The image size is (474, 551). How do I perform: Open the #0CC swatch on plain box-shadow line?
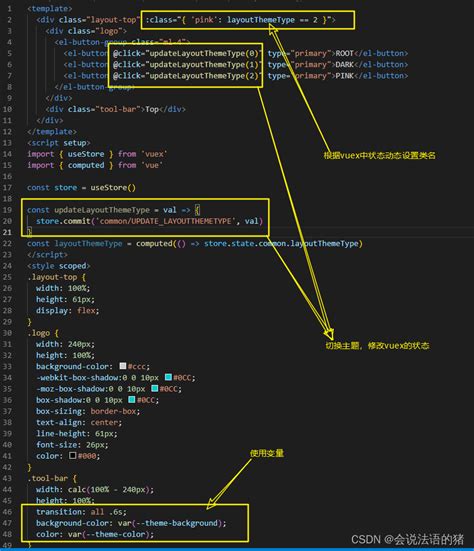[x=132, y=400]
